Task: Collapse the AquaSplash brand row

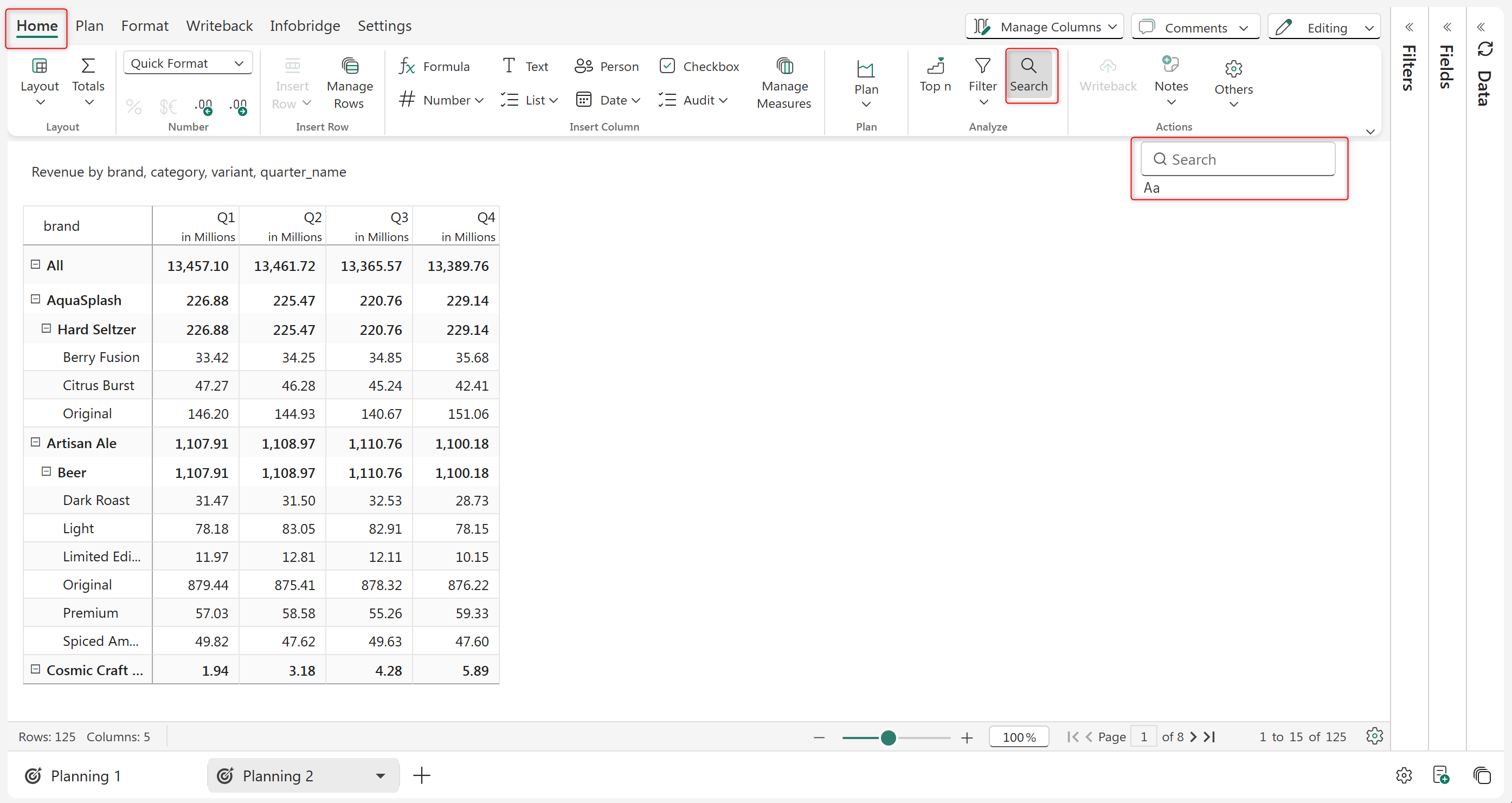Action: pos(36,299)
